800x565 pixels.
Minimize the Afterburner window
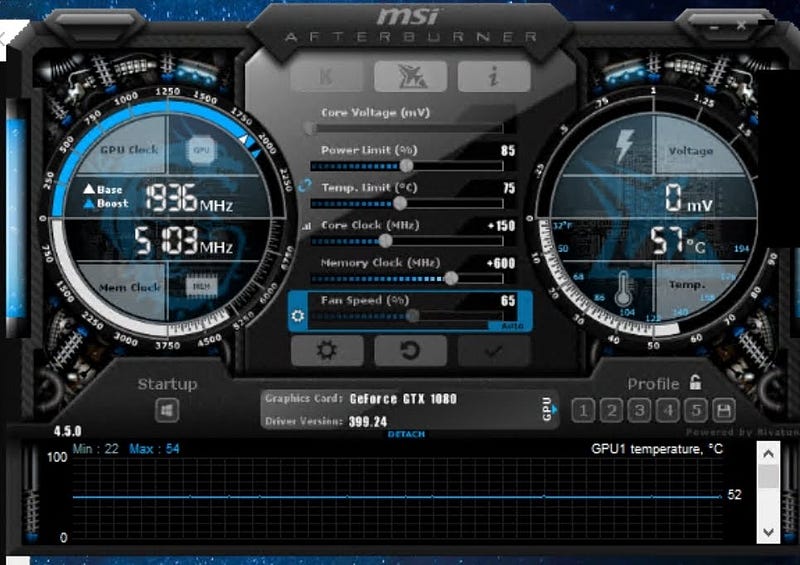point(714,27)
